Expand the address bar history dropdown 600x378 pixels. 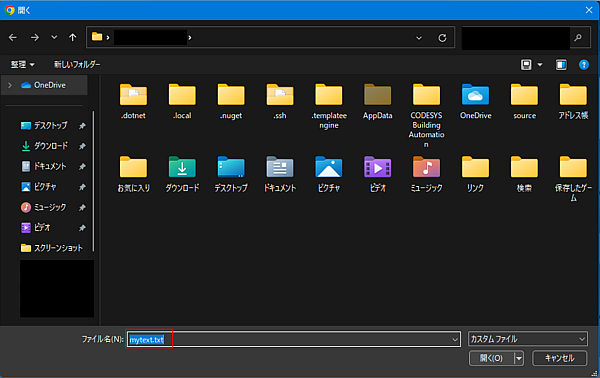(x=419, y=38)
